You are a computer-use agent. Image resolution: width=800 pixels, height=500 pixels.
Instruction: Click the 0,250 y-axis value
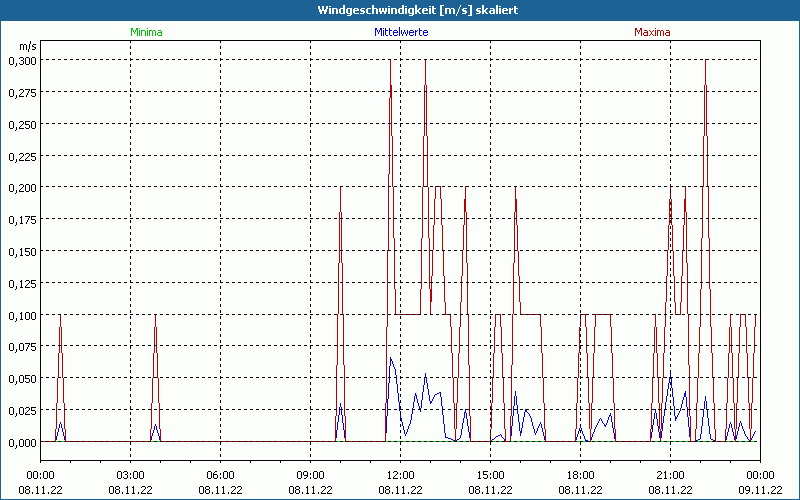[x=22, y=124]
